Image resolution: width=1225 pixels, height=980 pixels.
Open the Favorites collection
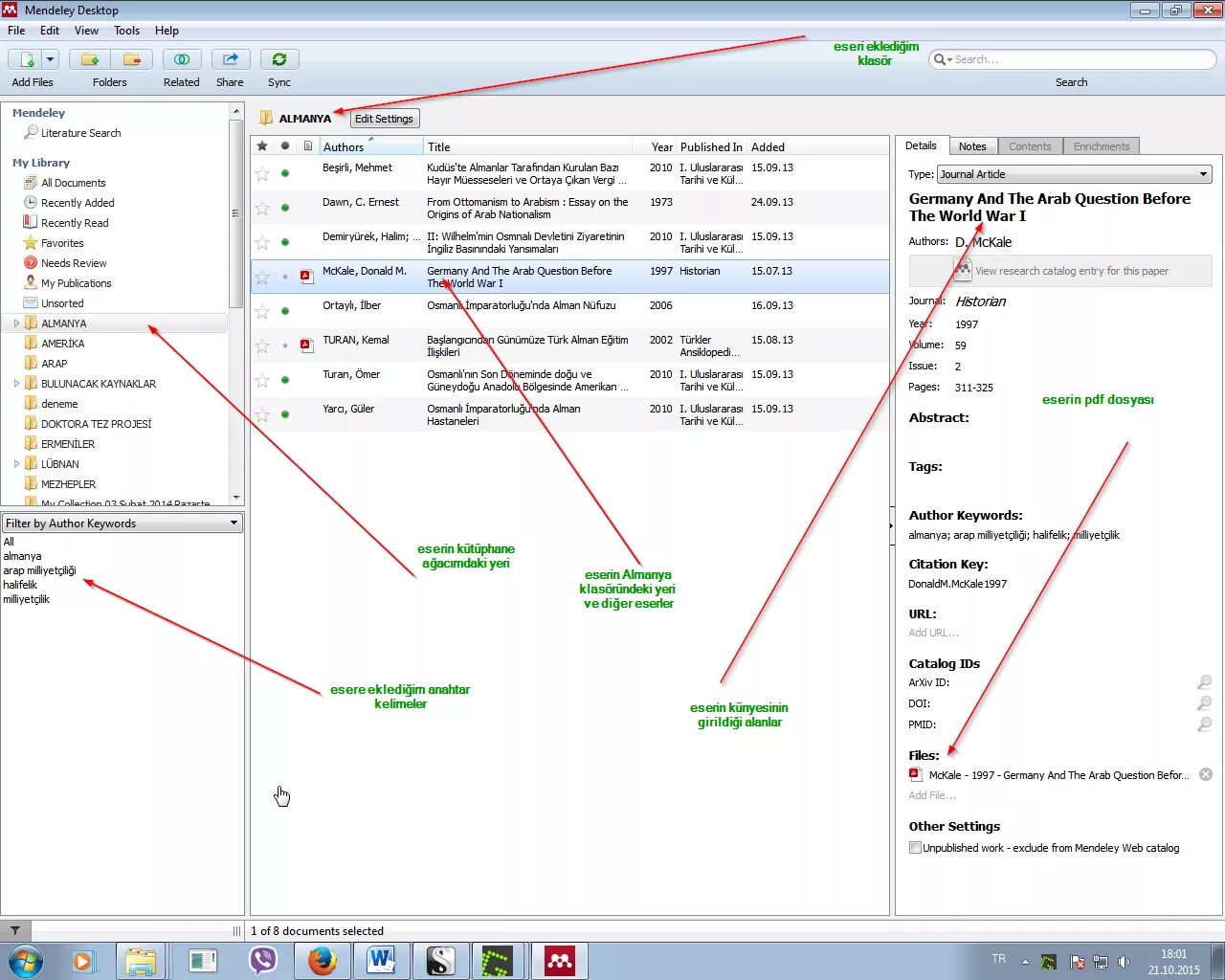(x=62, y=243)
